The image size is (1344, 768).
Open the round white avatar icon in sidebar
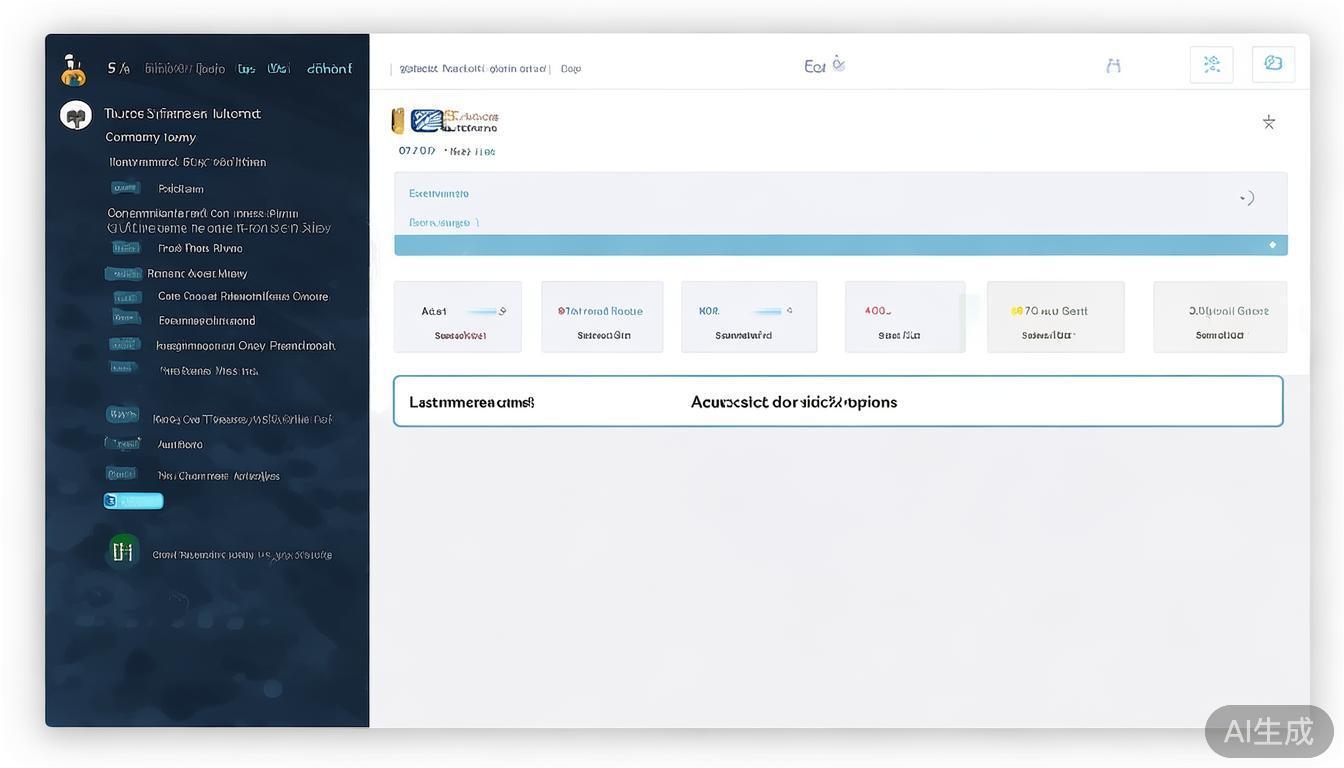[76, 116]
